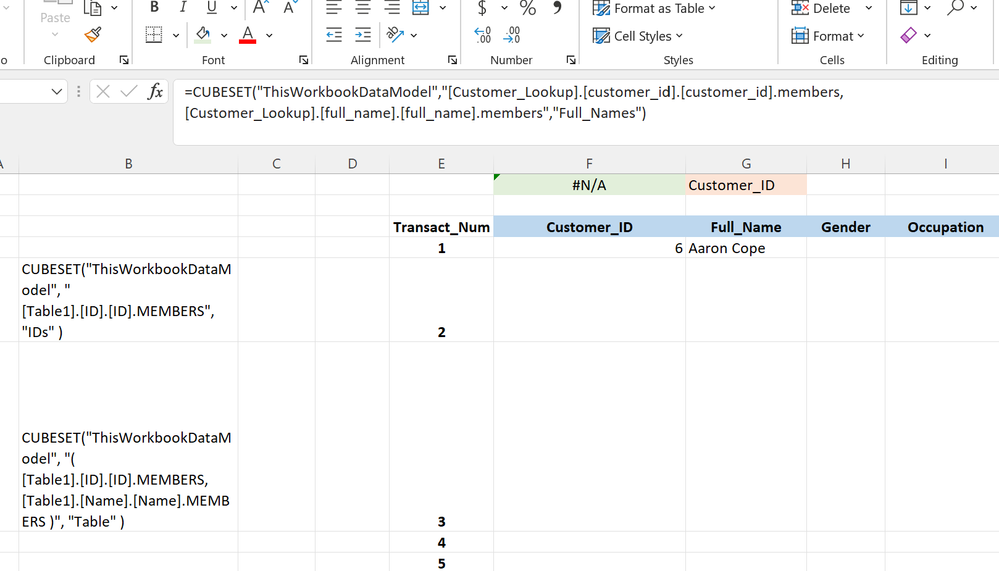The height and width of the screenshot is (571, 999).
Task: Select the cell with CUBESET IDs formula text
Action: pos(129,300)
